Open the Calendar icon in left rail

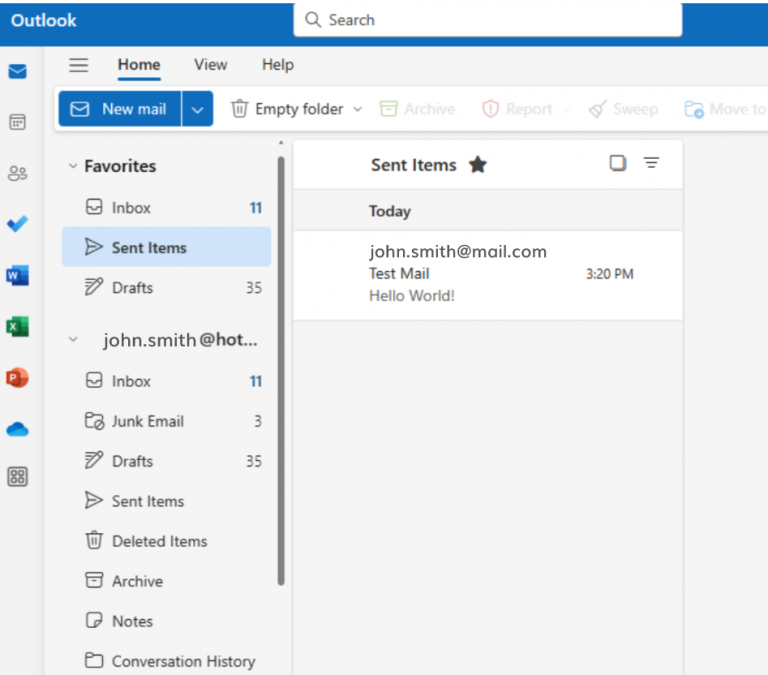[17, 122]
